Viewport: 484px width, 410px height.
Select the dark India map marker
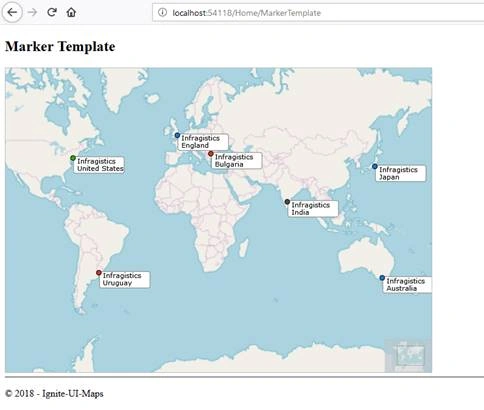point(287,202)
